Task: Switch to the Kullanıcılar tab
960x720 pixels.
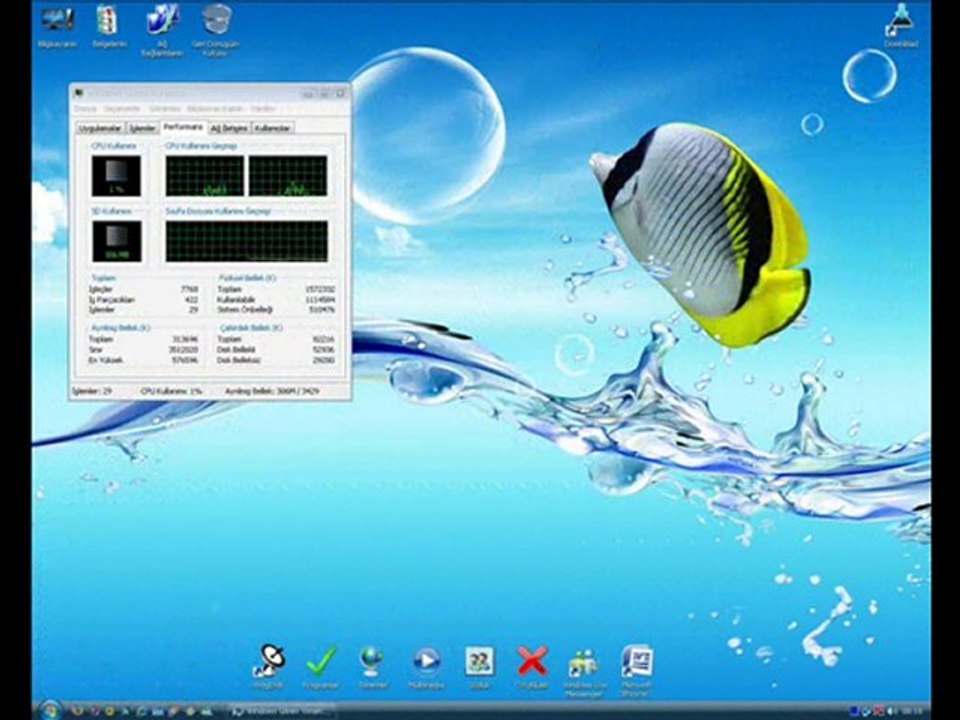Action: (x=272, y=128)
